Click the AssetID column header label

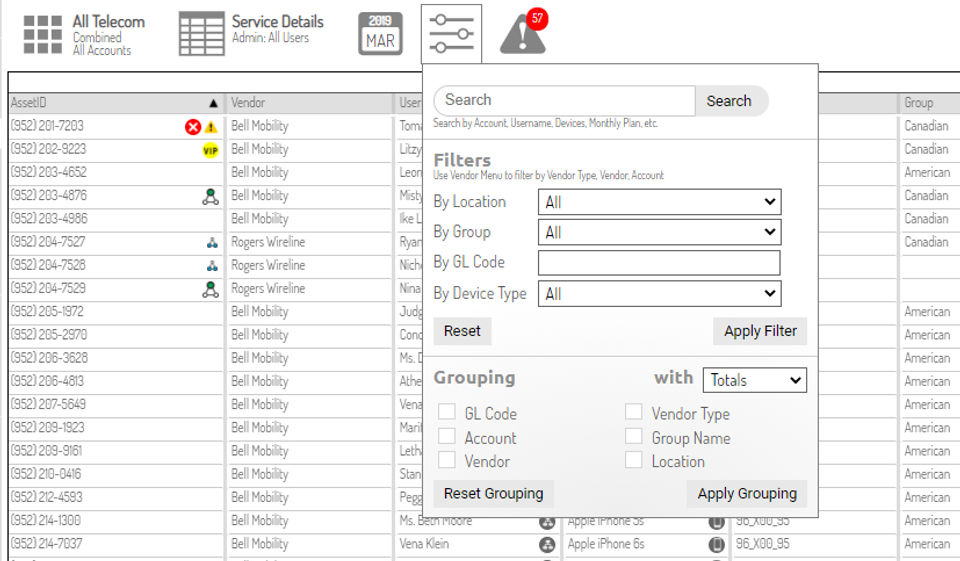(x=29, y=103)
